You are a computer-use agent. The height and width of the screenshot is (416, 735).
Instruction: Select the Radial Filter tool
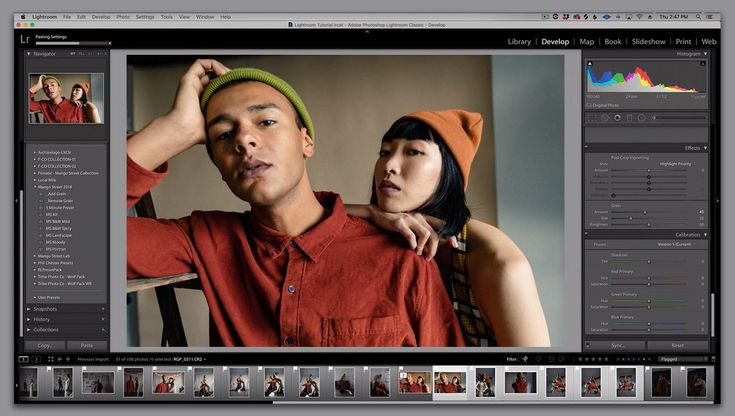click(641, 118)
